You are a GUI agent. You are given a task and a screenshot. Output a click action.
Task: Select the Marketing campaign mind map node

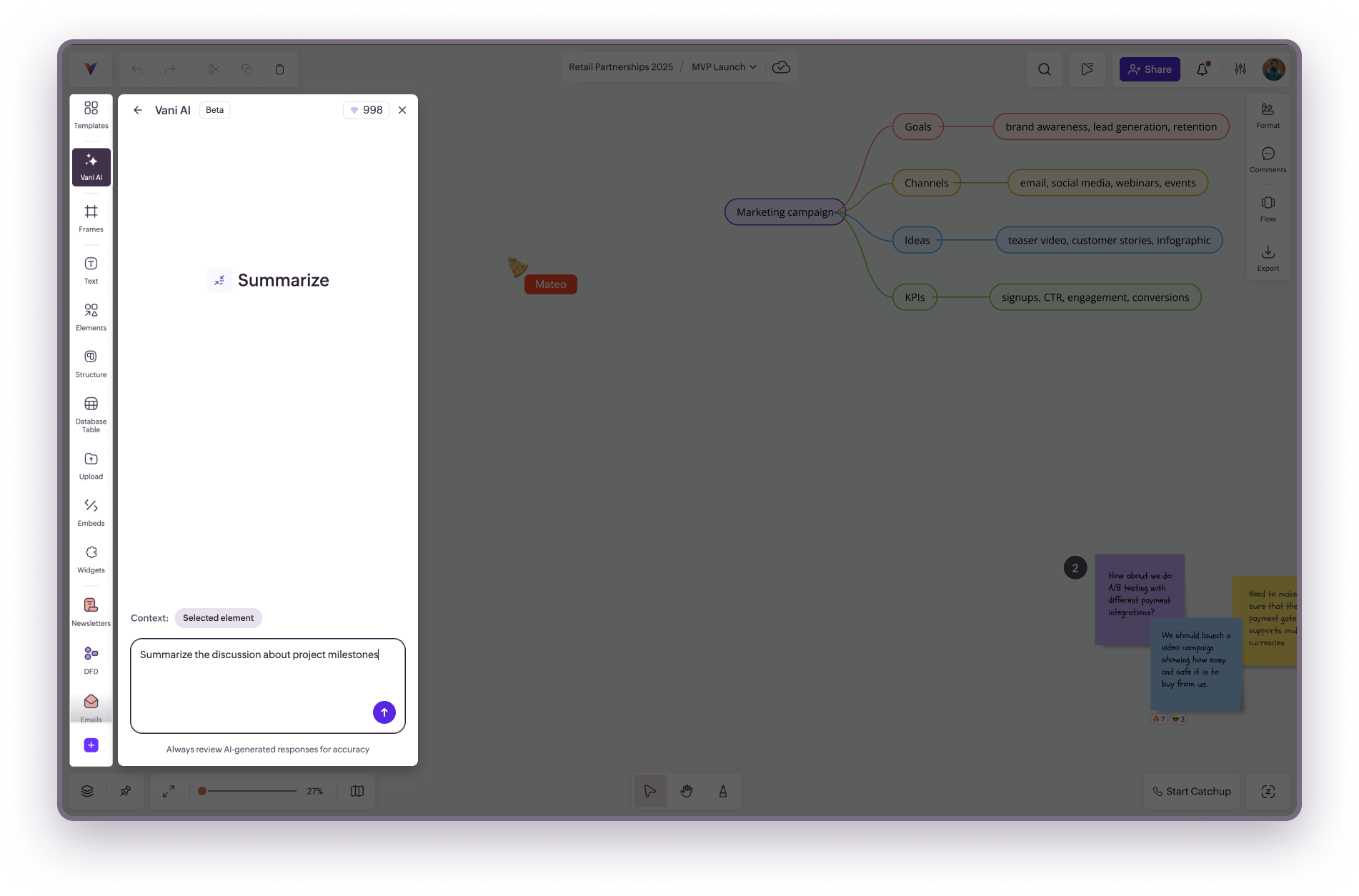(x=785, y=212)
